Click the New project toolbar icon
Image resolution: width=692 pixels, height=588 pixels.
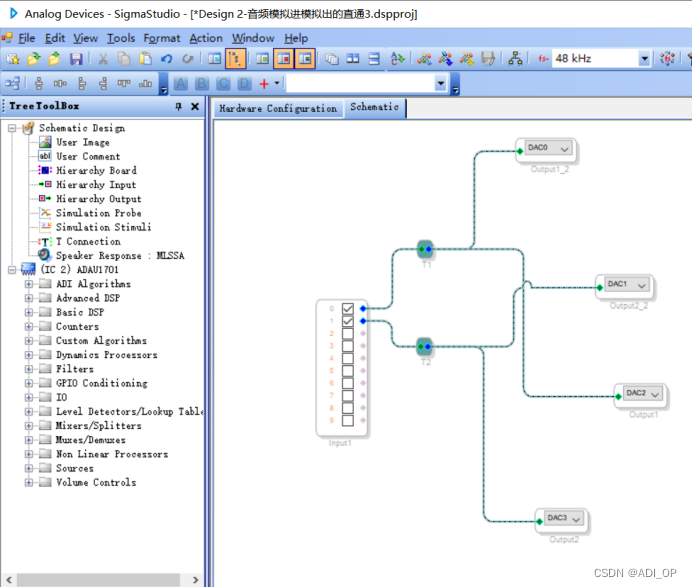coord(13,59)
